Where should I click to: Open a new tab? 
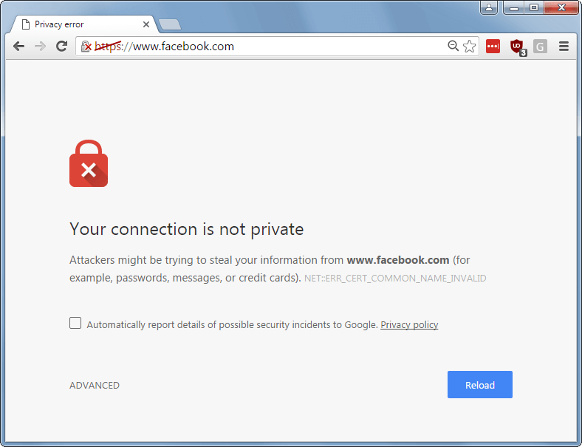tap(170, 25)
